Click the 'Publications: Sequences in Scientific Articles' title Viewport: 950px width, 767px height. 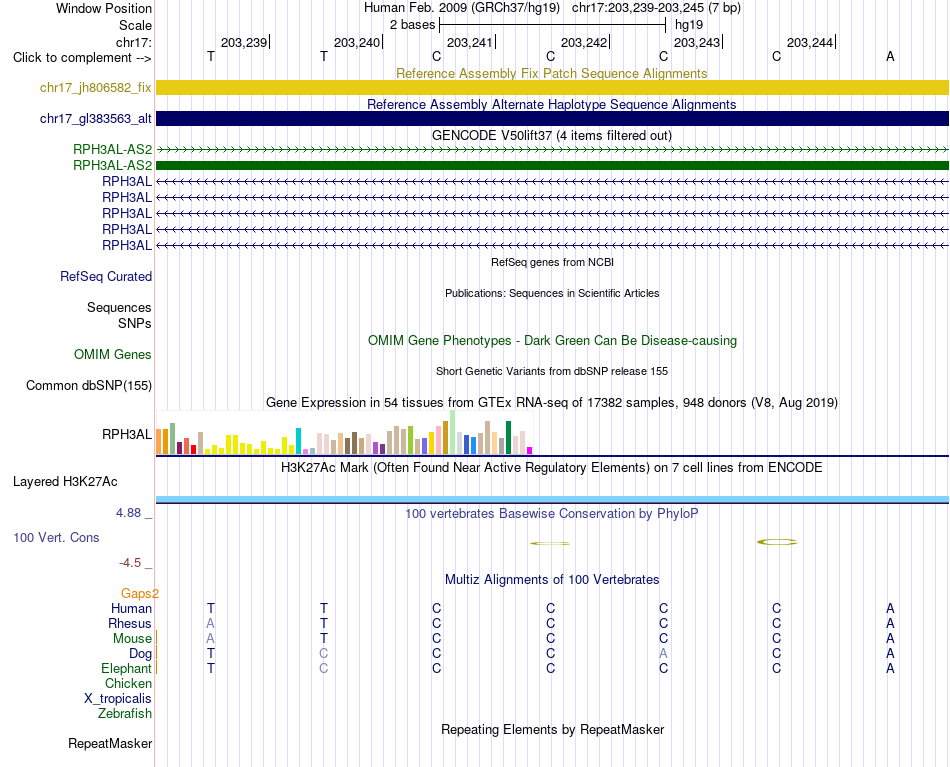[x=552, y=293]
